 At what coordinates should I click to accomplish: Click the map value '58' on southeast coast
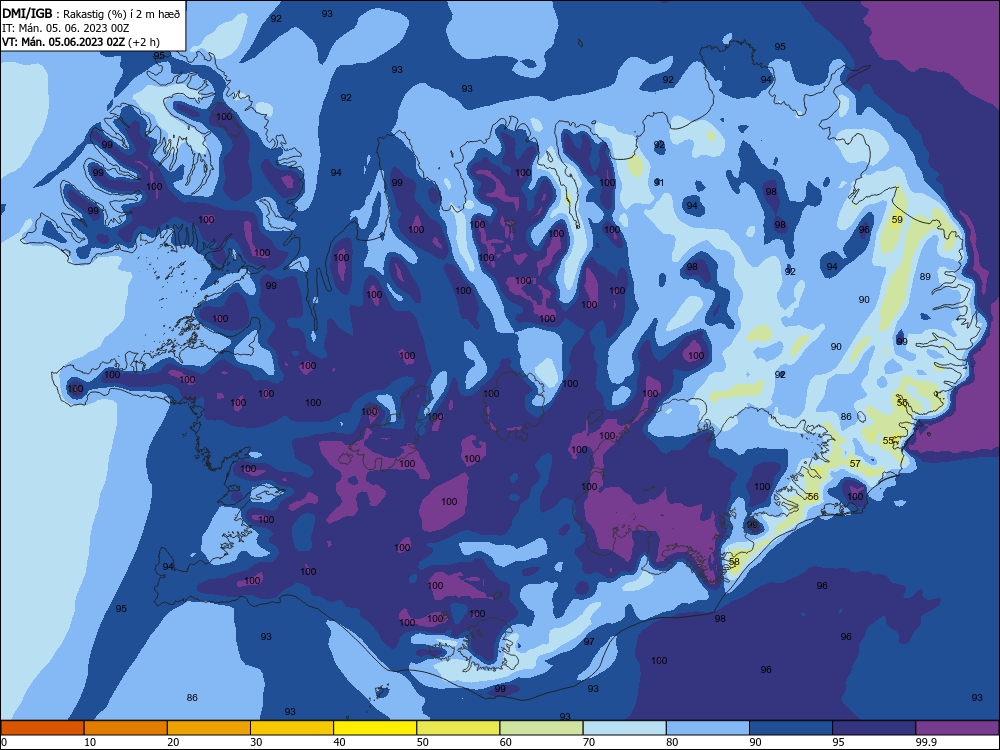pos(734,562)
